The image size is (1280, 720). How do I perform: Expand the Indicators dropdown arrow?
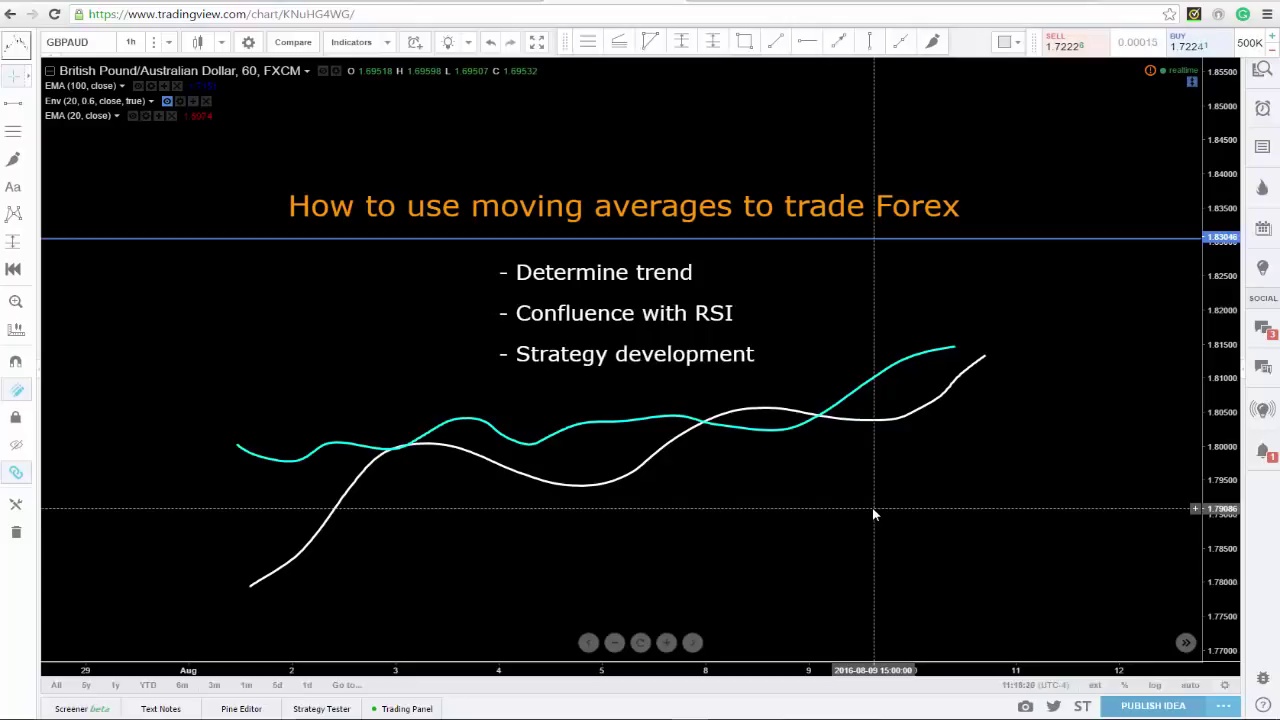[387, 42]
